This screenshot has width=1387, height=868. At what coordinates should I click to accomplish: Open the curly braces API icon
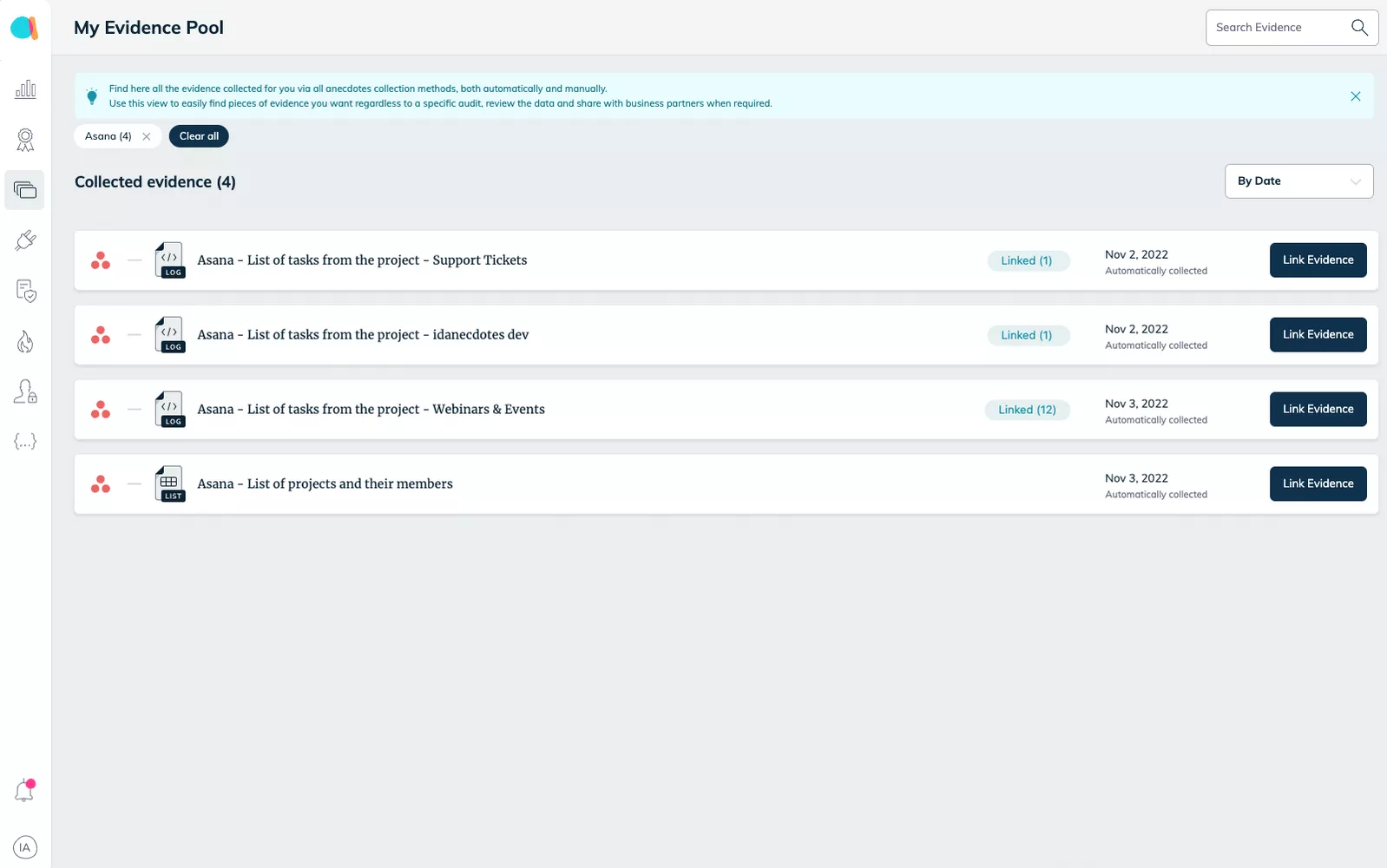click(x=25, y=442)
